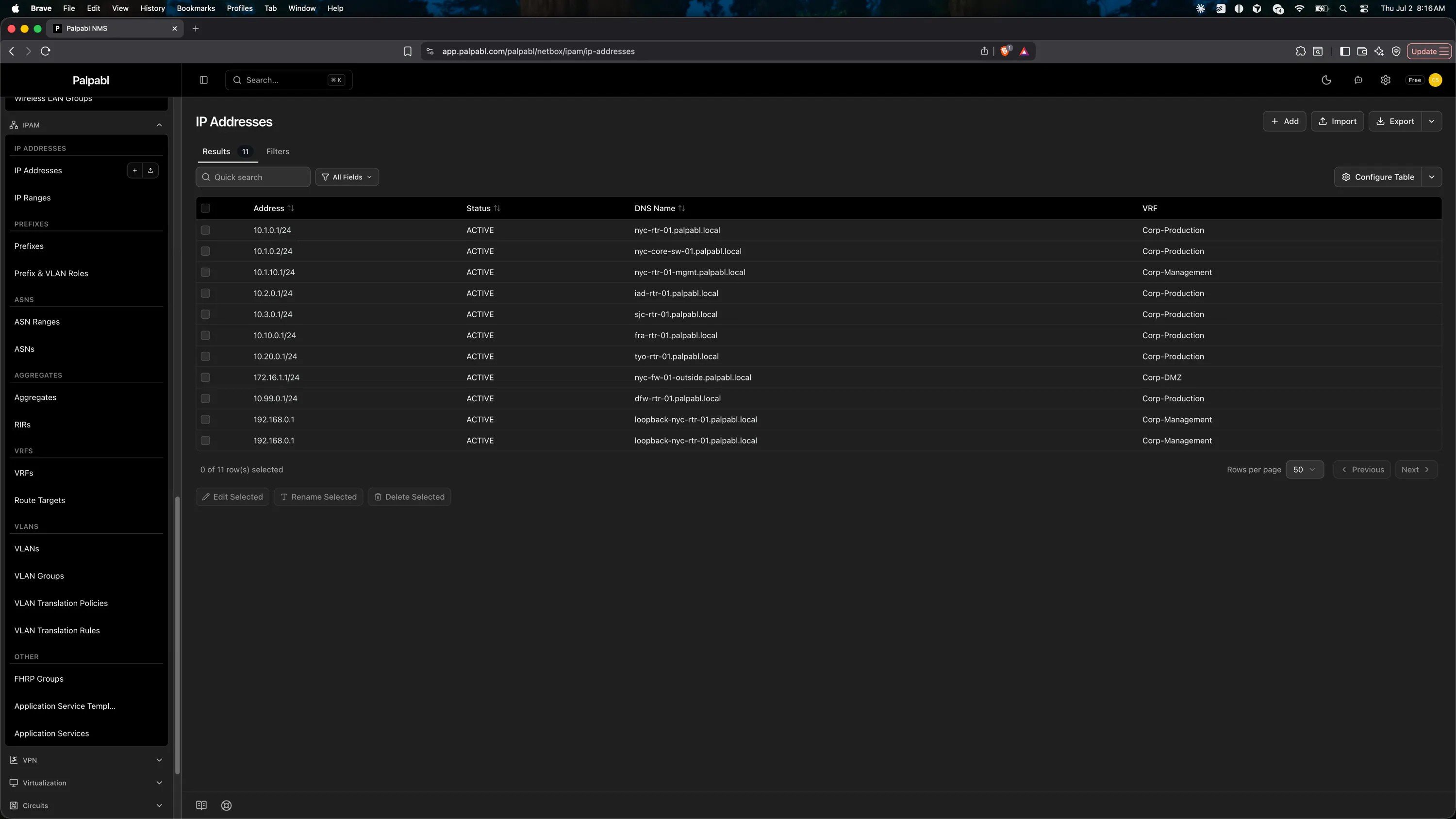The height and width of the screenshot is (819, 1456).
Task: Open the Window menu
Action: pyautogui.click(x=302, y=8)
